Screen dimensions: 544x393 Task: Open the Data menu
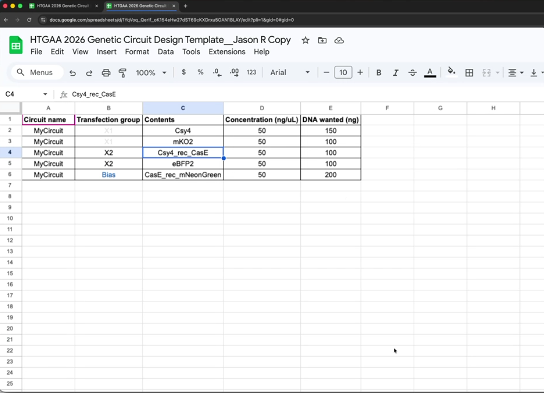165,52
